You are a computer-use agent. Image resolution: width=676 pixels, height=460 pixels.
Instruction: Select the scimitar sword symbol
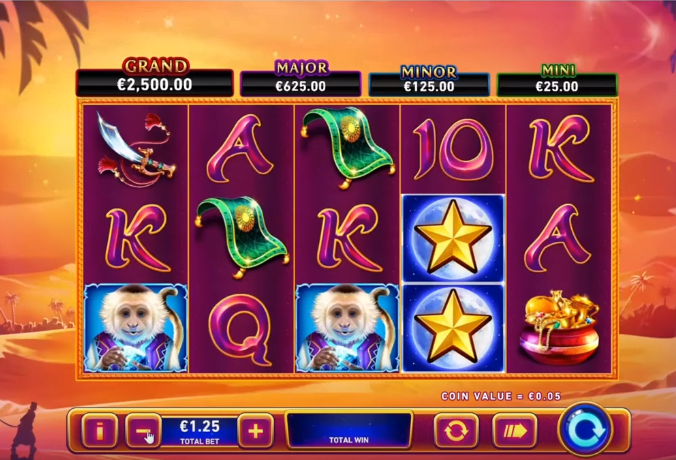click(x=135, y=149)
